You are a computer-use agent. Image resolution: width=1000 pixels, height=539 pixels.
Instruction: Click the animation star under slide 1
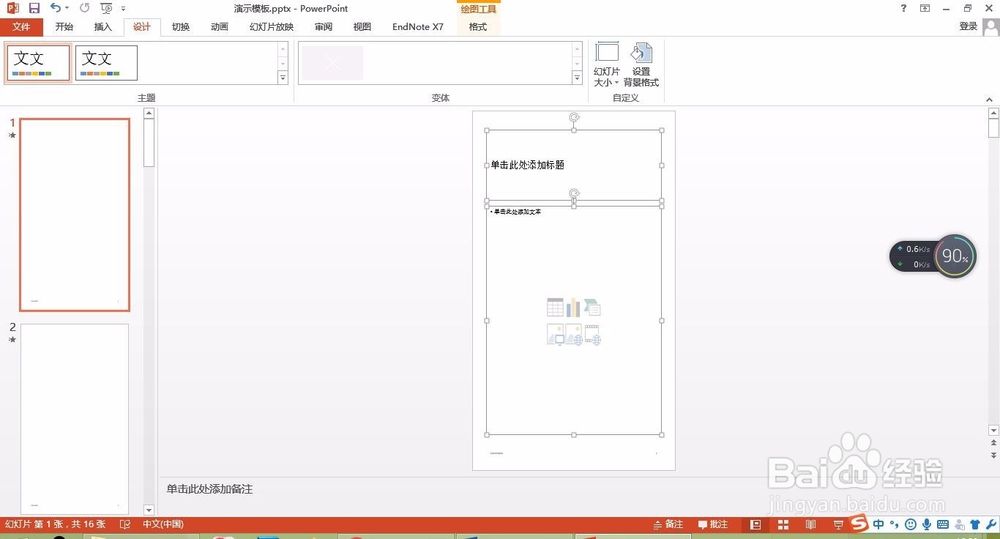(12, 135)
